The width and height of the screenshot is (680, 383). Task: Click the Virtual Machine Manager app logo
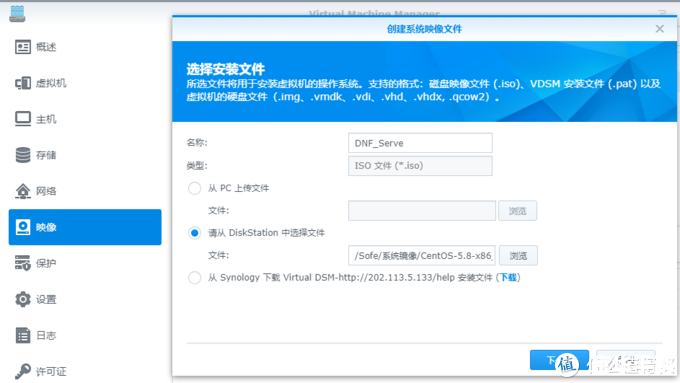pos(17,14)
